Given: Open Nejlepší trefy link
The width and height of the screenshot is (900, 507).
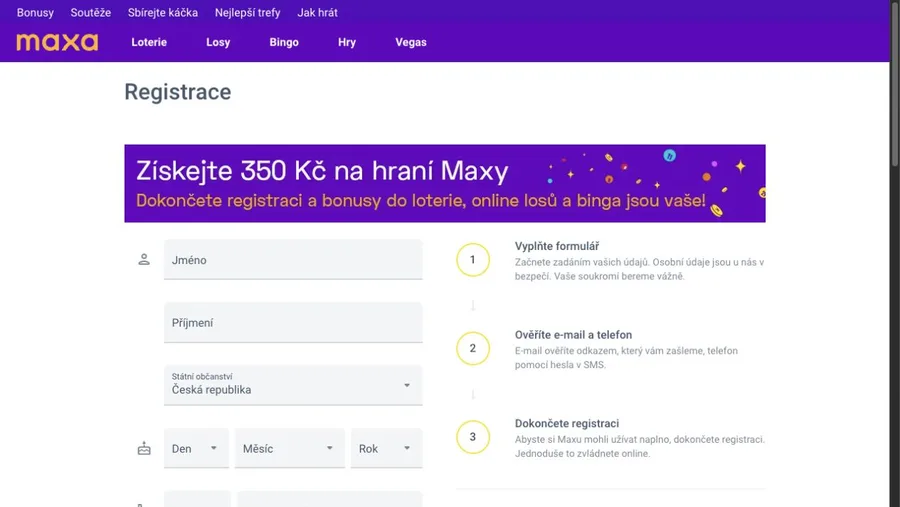Looking at the screenshot, I should (247, 13).
